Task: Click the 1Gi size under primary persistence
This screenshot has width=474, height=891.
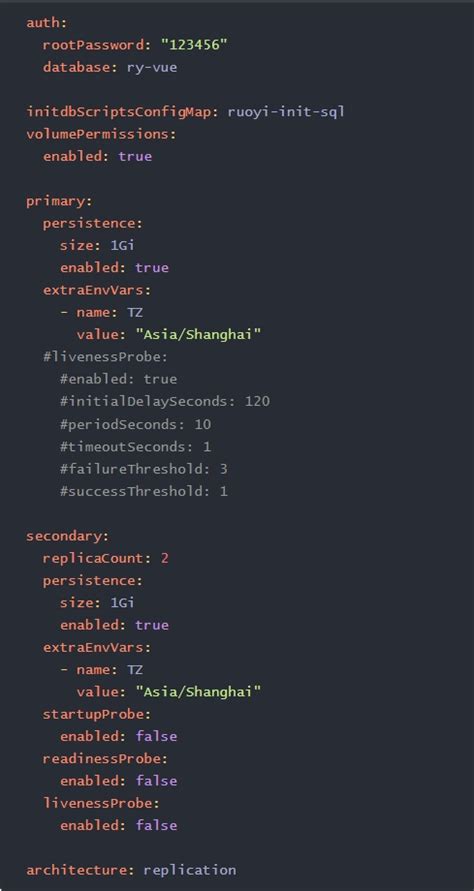Action: pyautogui.click(x=123, y=245)
